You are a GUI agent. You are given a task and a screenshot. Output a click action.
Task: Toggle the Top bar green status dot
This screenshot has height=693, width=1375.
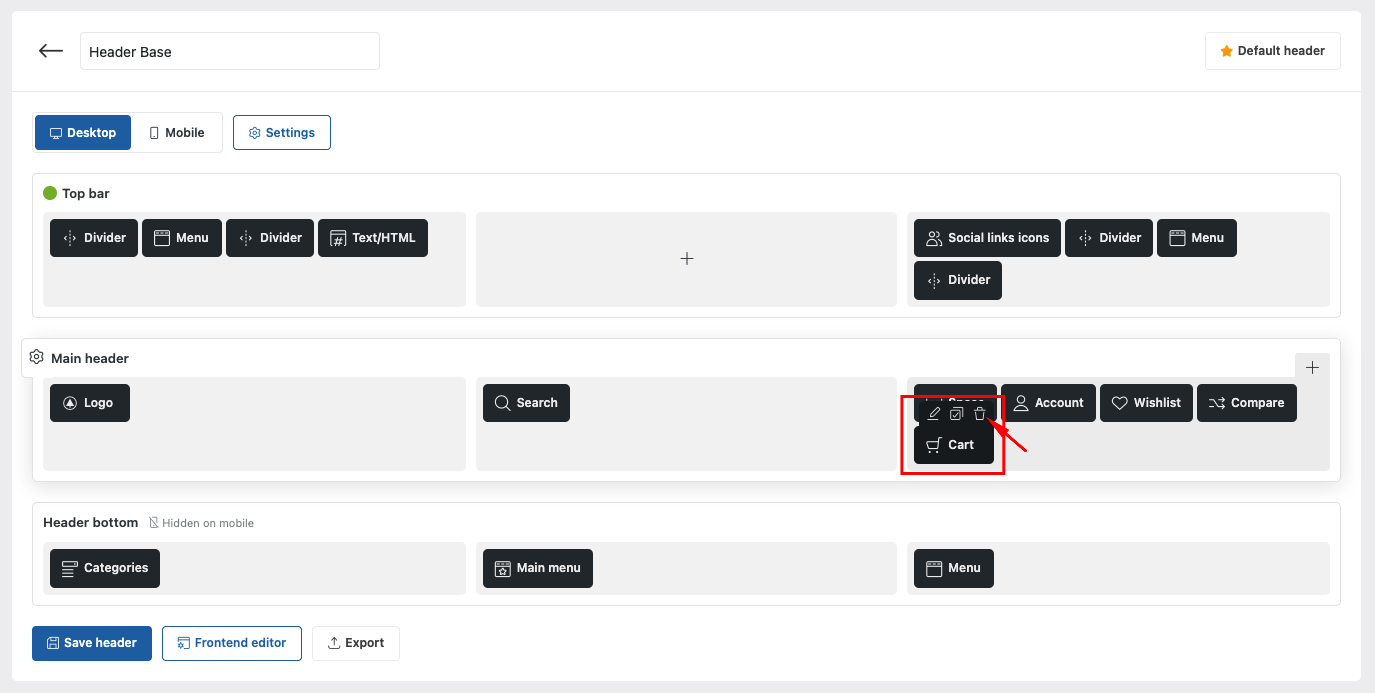50,193
